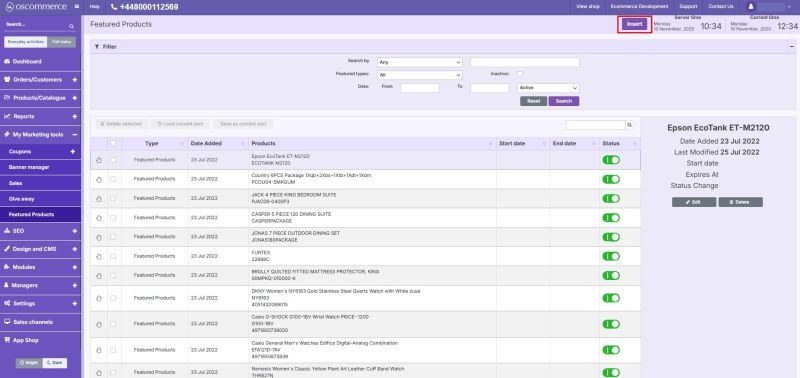Open Sales channels sidebar item
The image size is (800, 378).
pyautogui.click(x=40, y=322)
